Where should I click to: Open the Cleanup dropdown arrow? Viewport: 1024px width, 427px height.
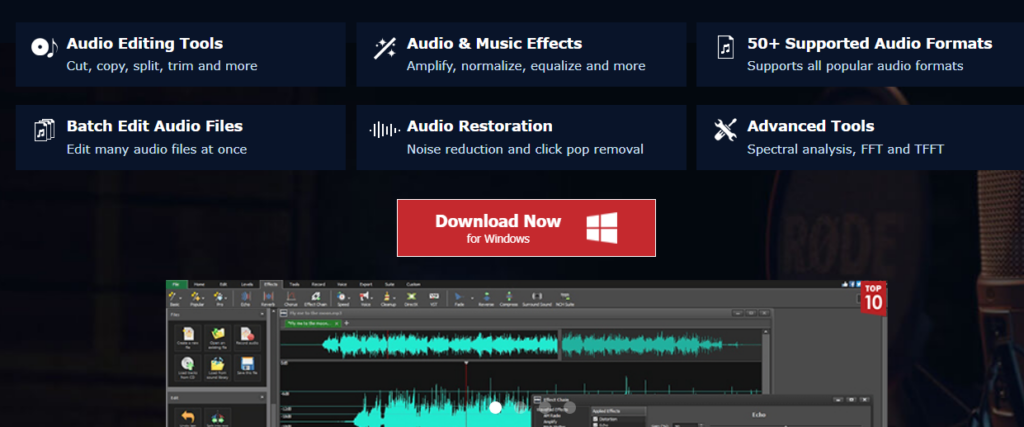tap(394, 298)
